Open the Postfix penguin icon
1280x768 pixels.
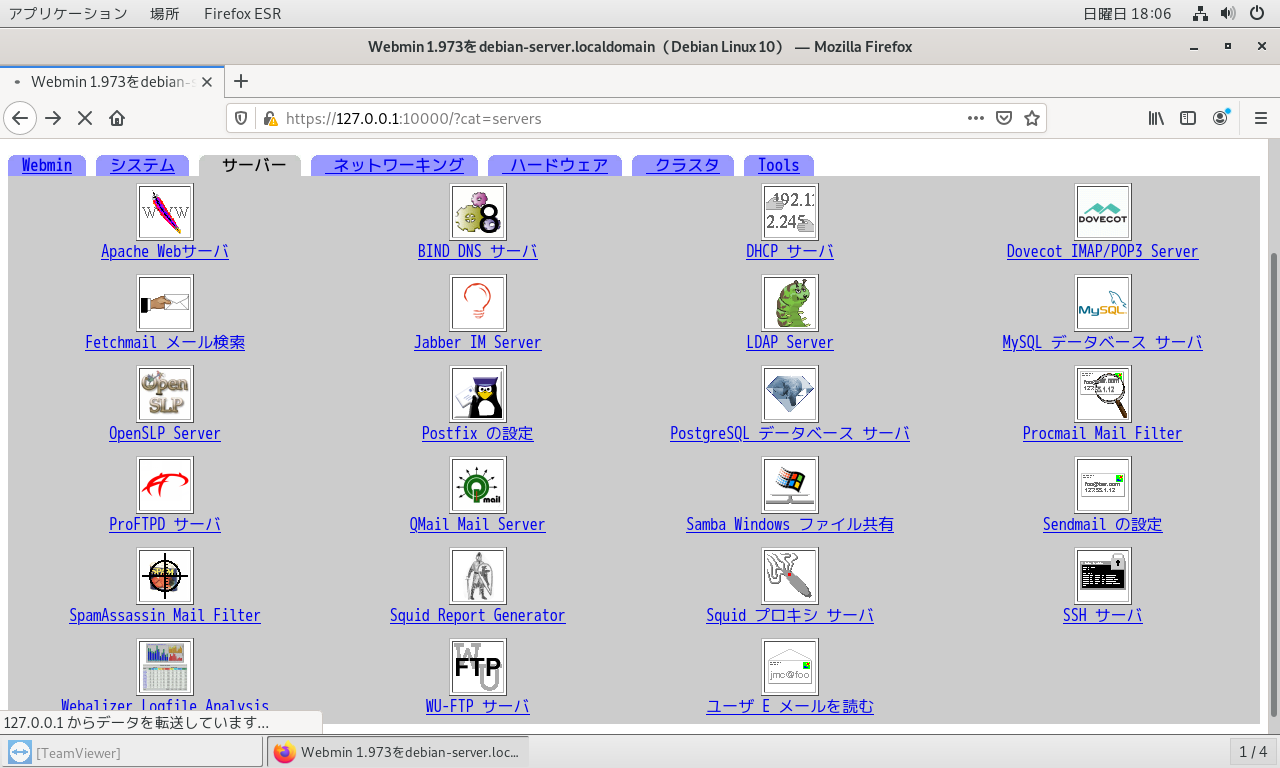(478, 394)
